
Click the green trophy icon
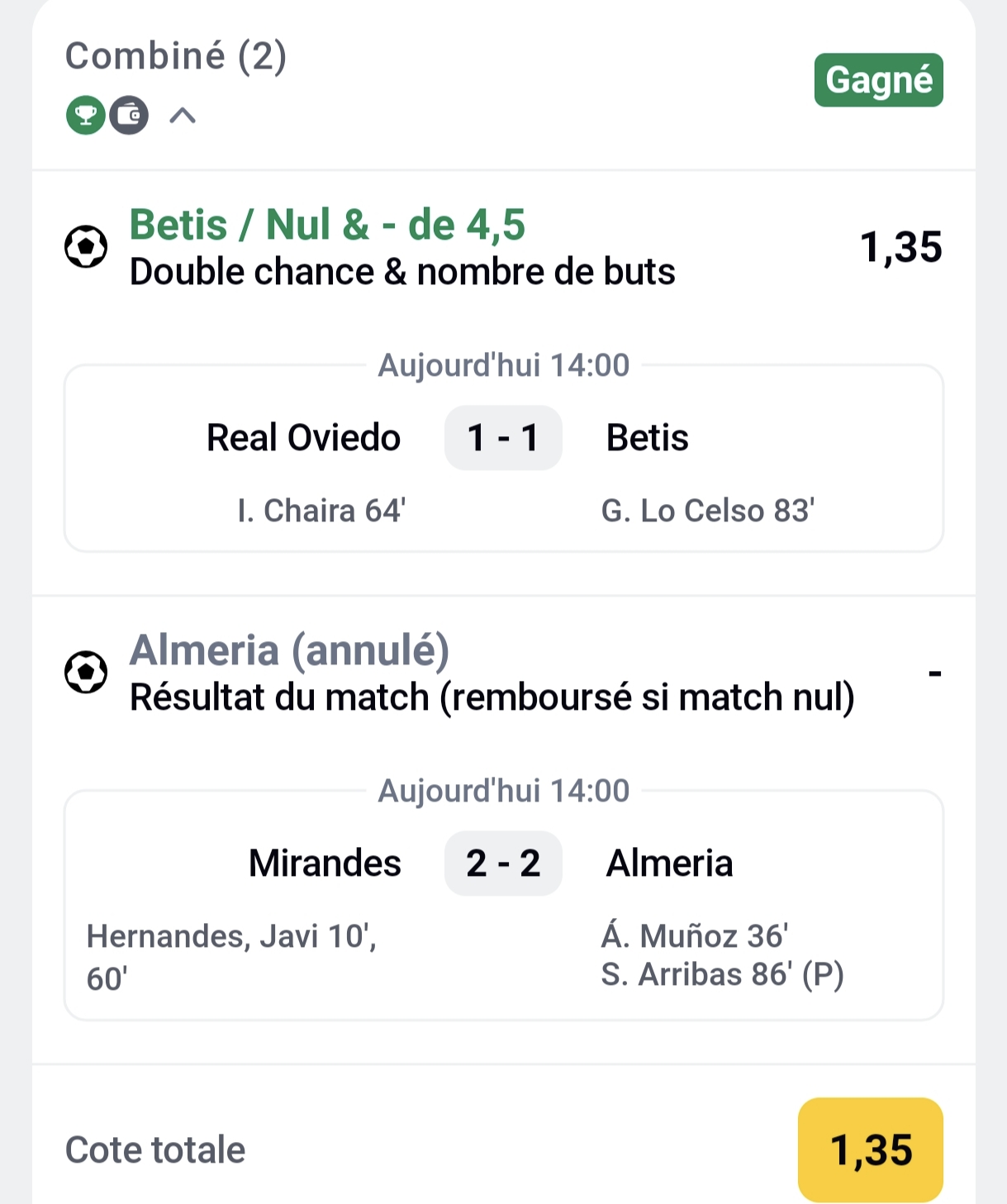point(85,116)
